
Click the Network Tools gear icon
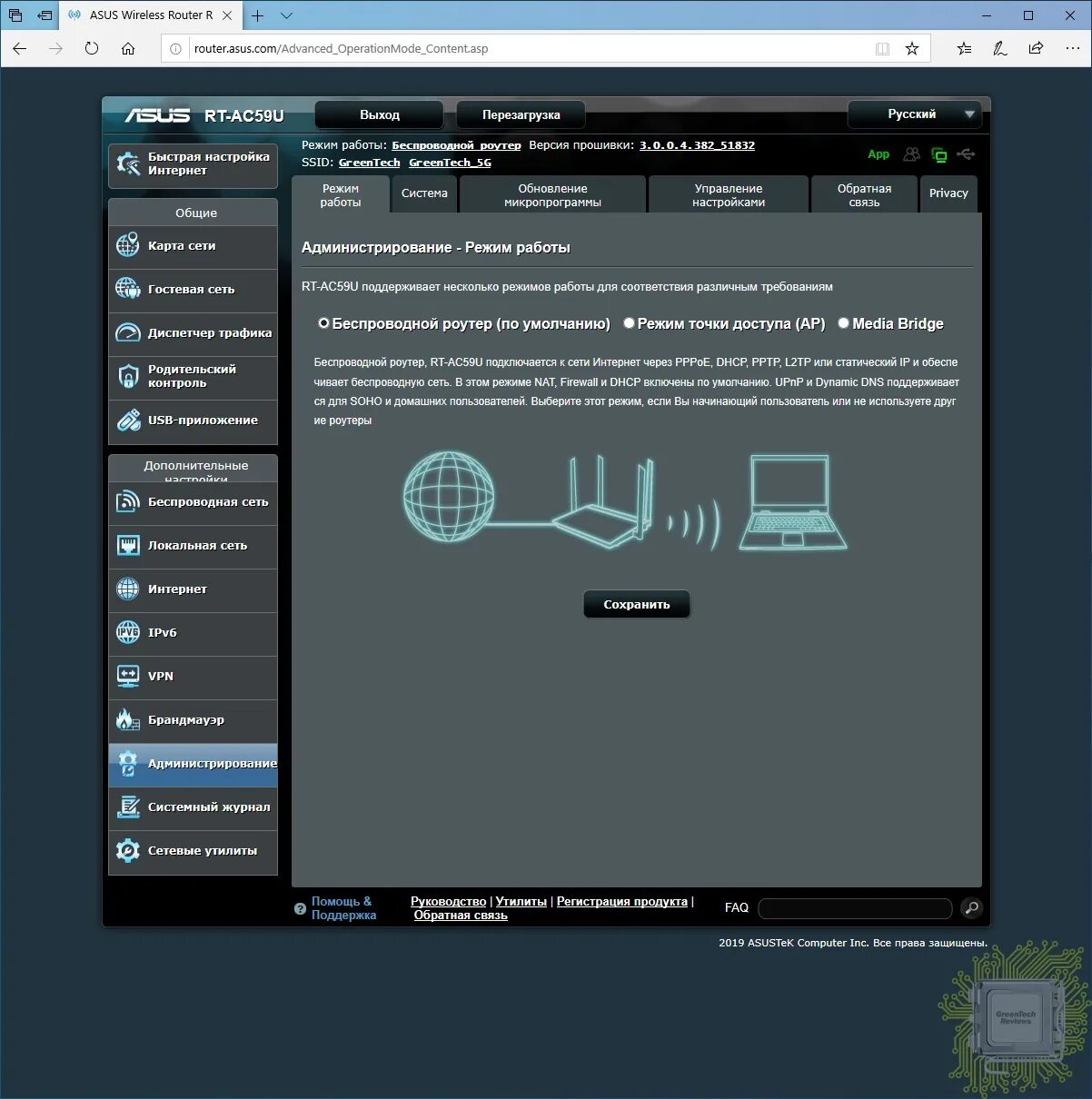coord(128,850)
